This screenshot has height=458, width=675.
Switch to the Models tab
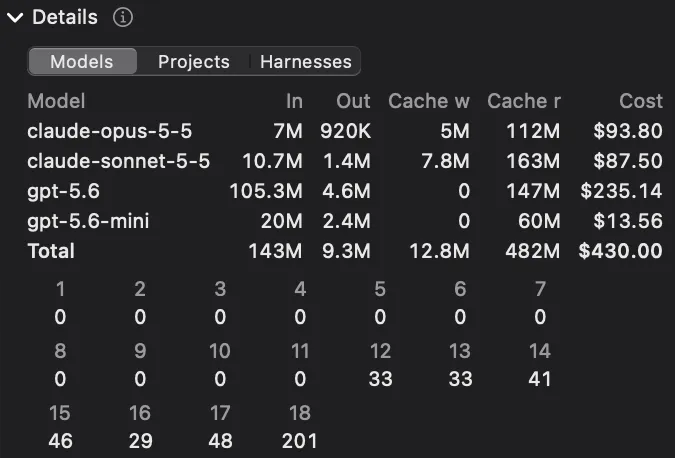click(82, 62)
